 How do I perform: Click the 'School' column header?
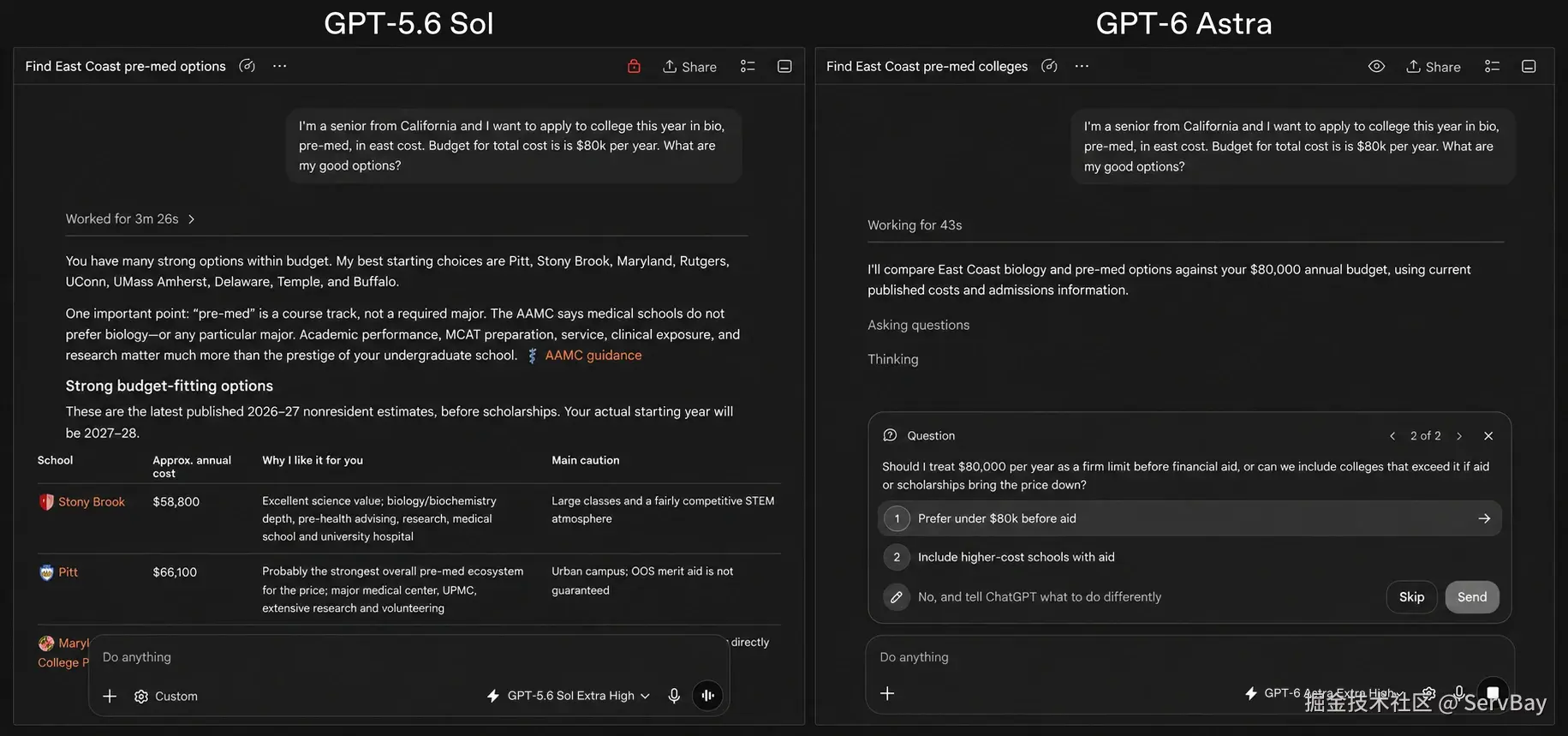(x=56, y=460)
